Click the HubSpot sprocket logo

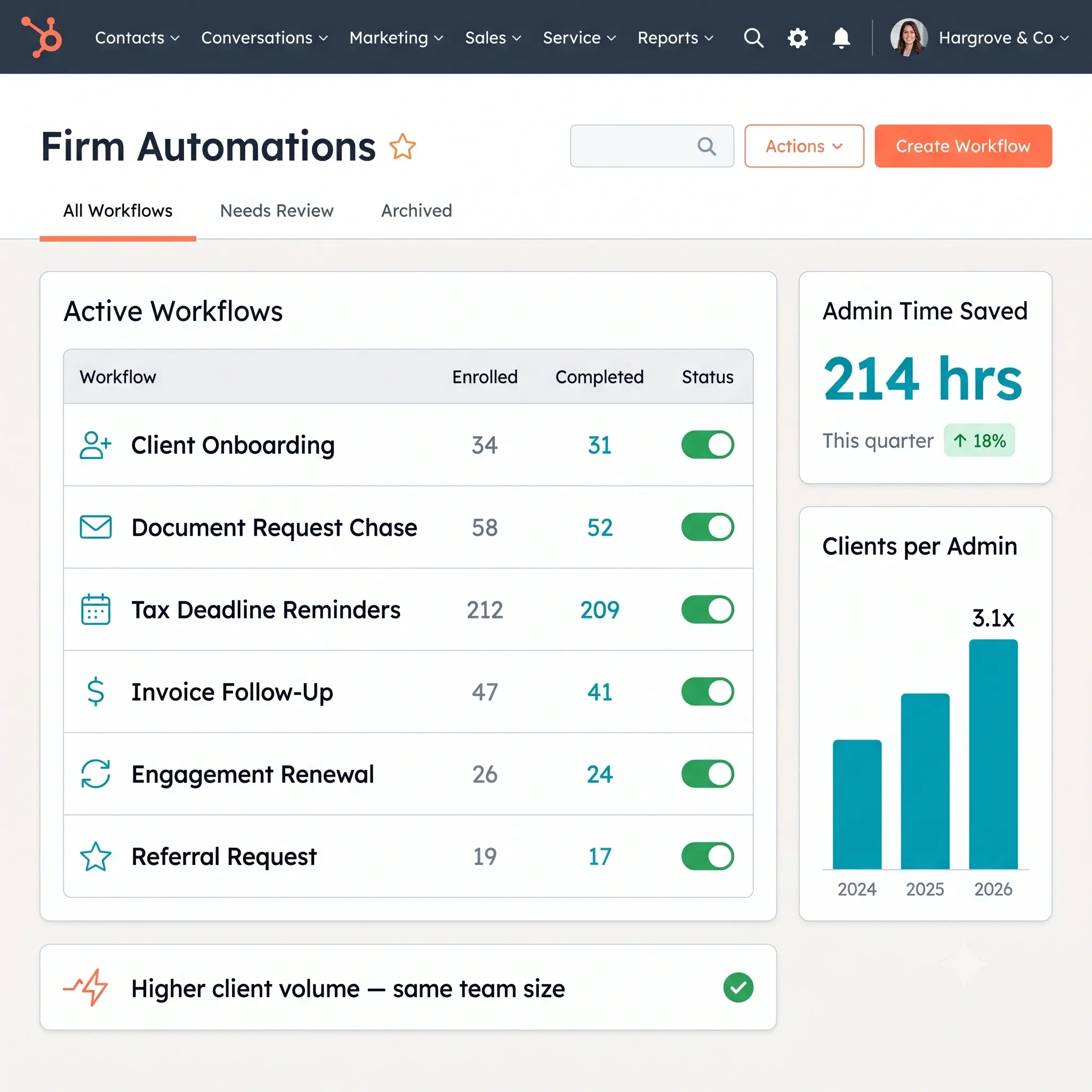[42, 37]
